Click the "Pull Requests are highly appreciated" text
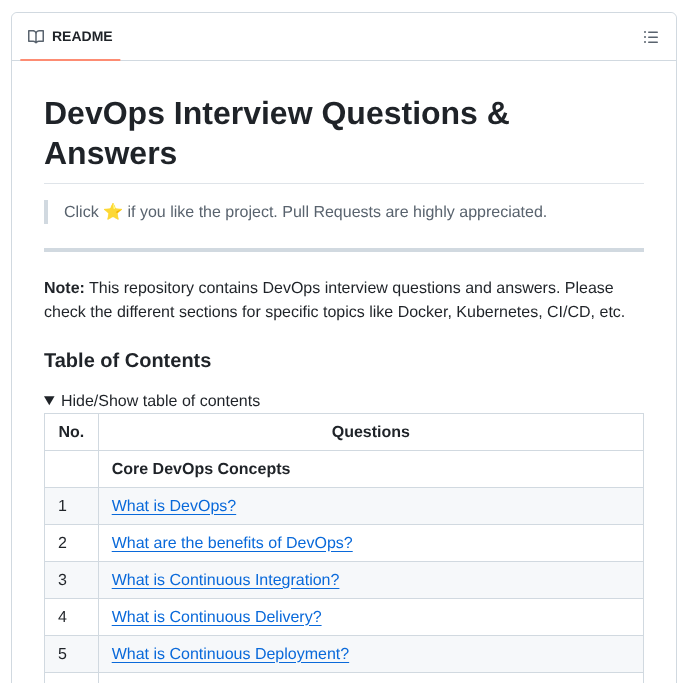683x683 pixels. (x=414, y=212)
